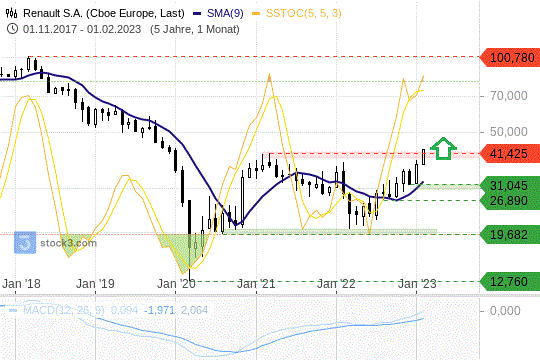Click the Jan '23 time axis label
The width and height of the screenshot is (540, 360).
coord(417,284)
